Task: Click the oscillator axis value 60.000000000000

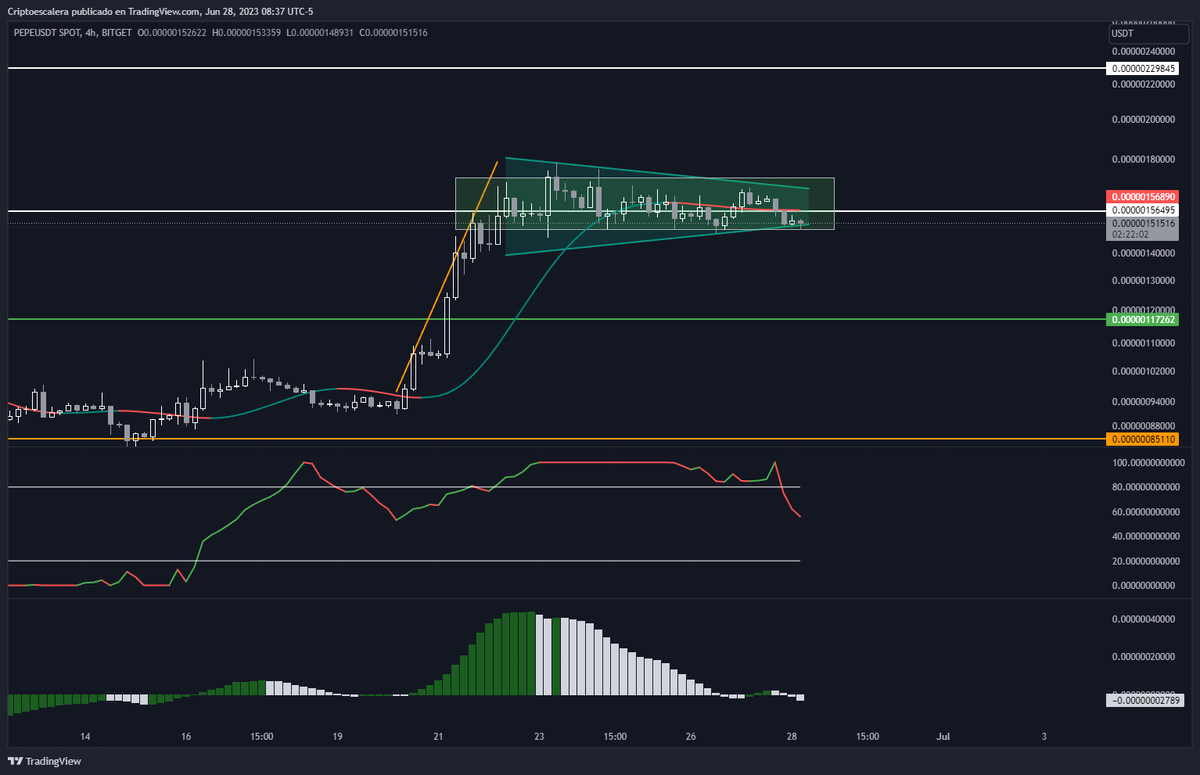Action: point(1146,512)
